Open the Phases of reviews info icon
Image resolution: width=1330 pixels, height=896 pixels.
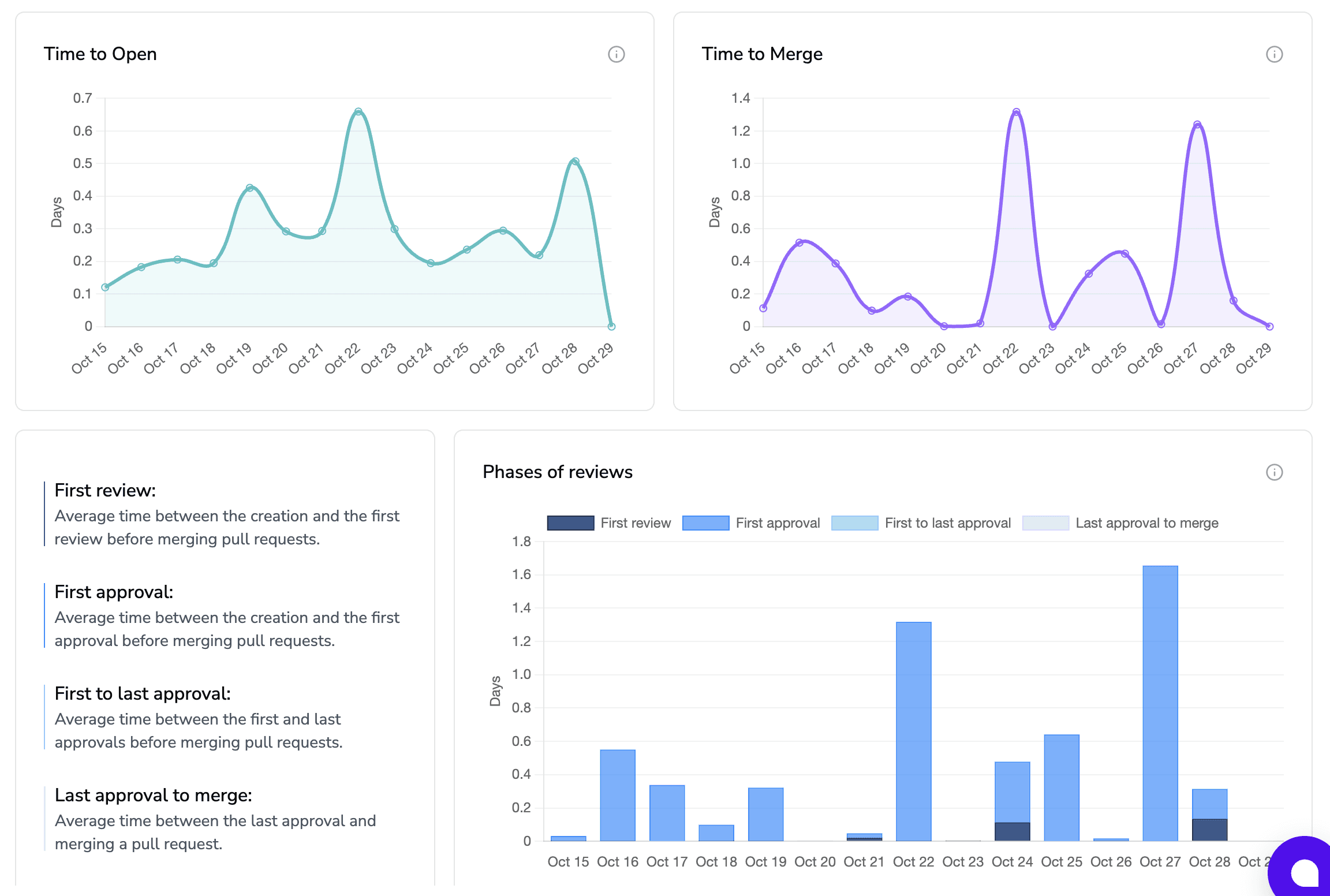coord(1275,472)
